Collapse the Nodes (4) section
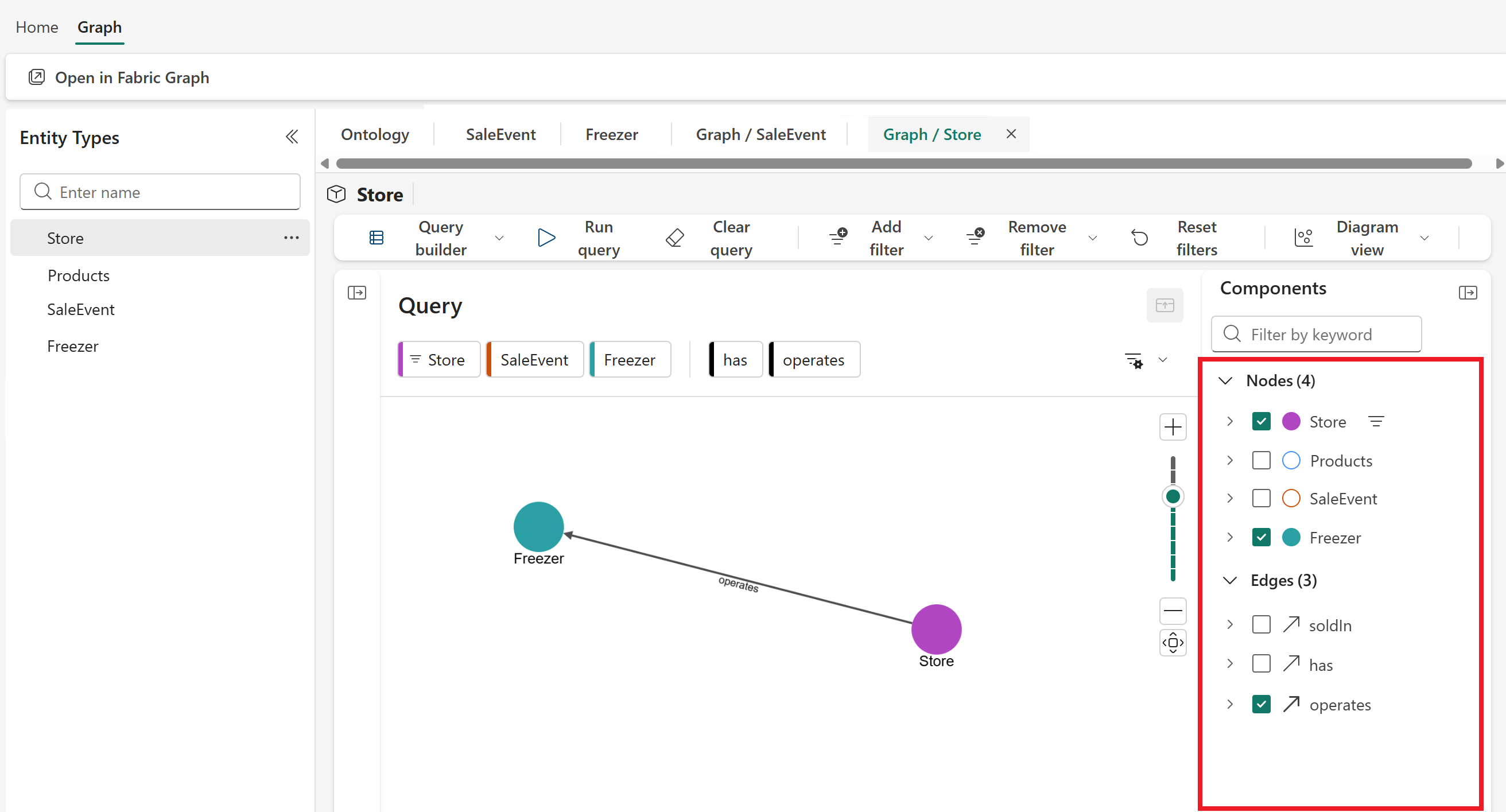 pyautogui.click(x=1225, y=381)
